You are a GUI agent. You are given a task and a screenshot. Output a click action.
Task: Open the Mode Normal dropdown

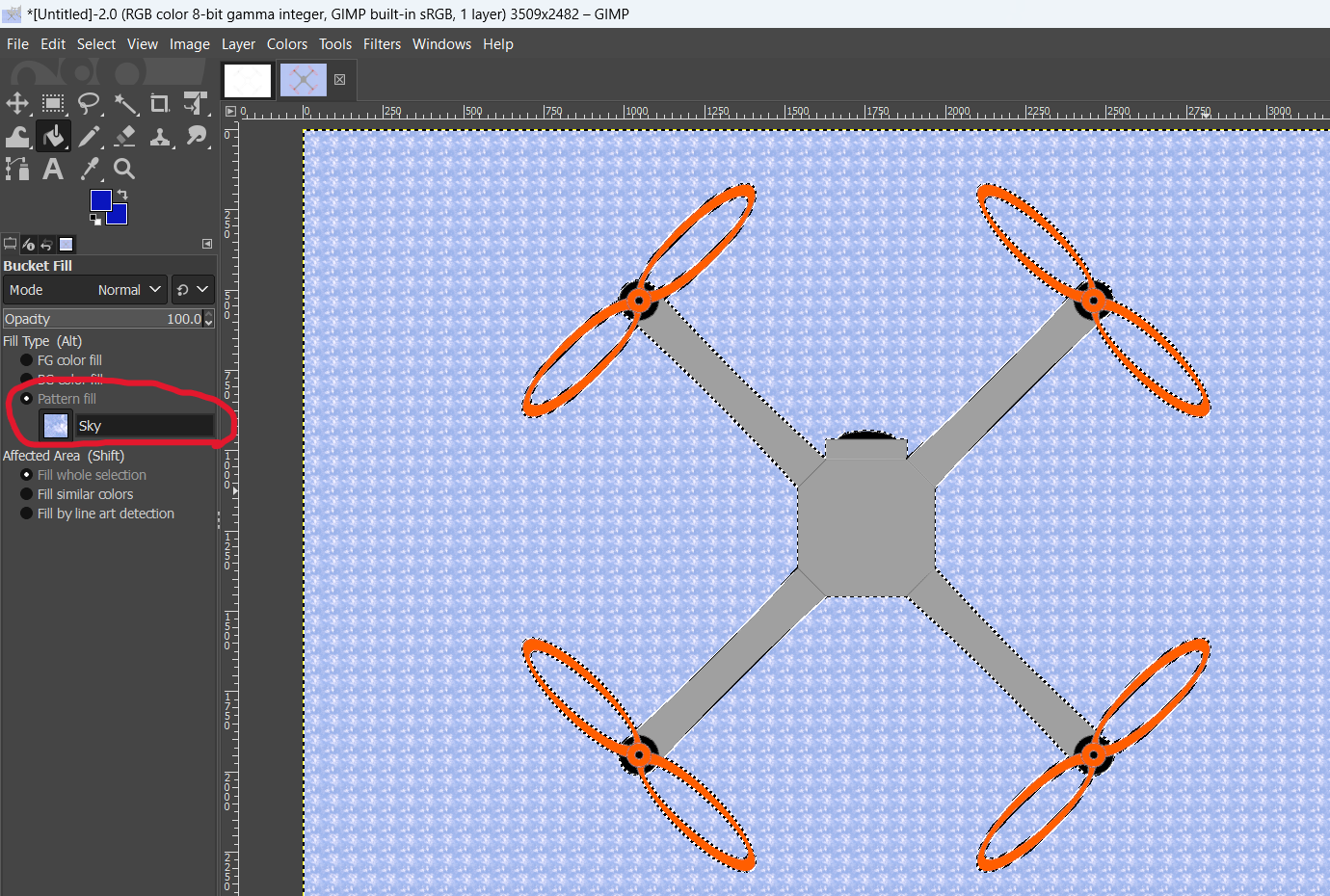(85, 290)
